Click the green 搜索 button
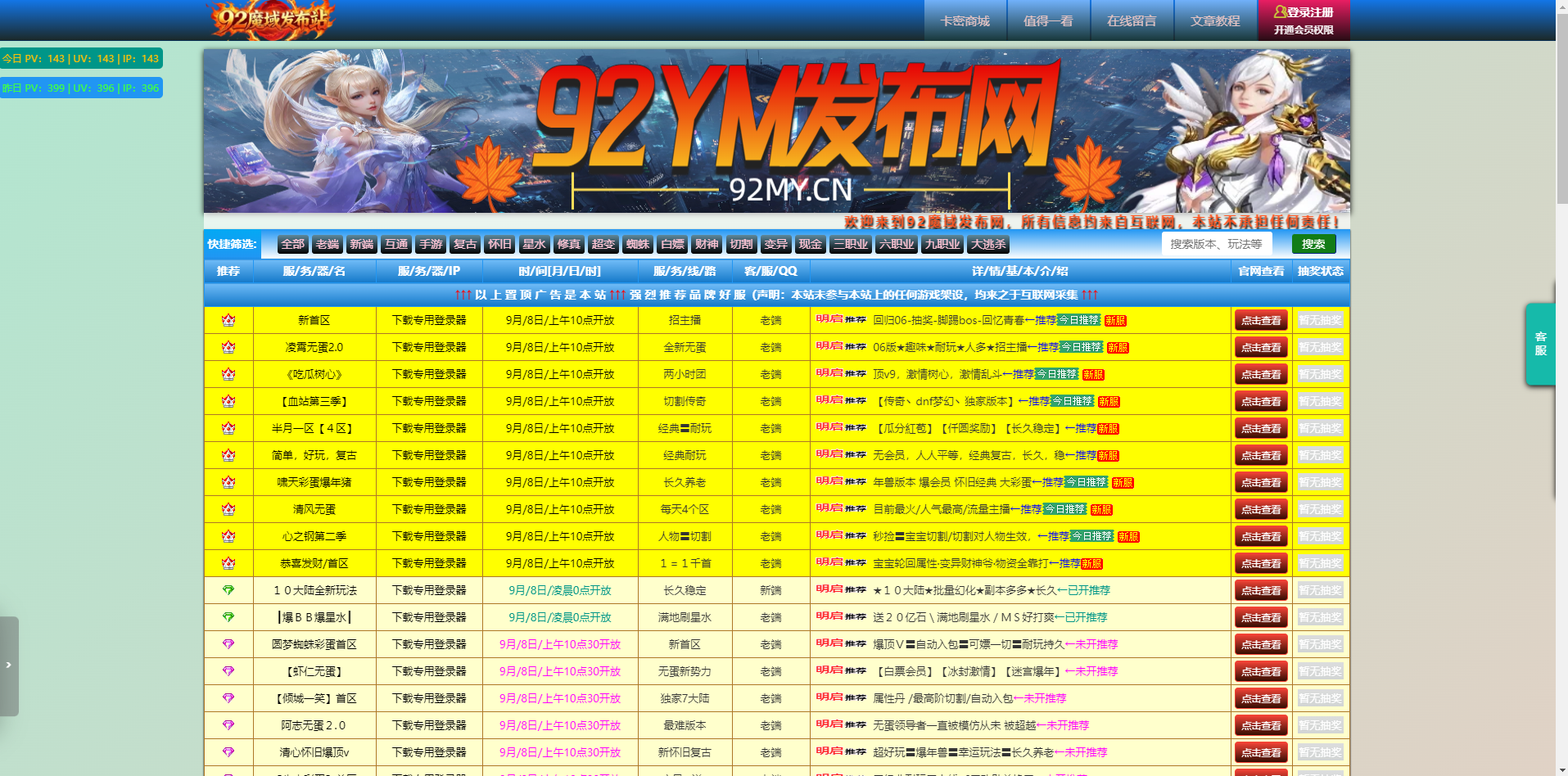 [x=1313, y=244]
